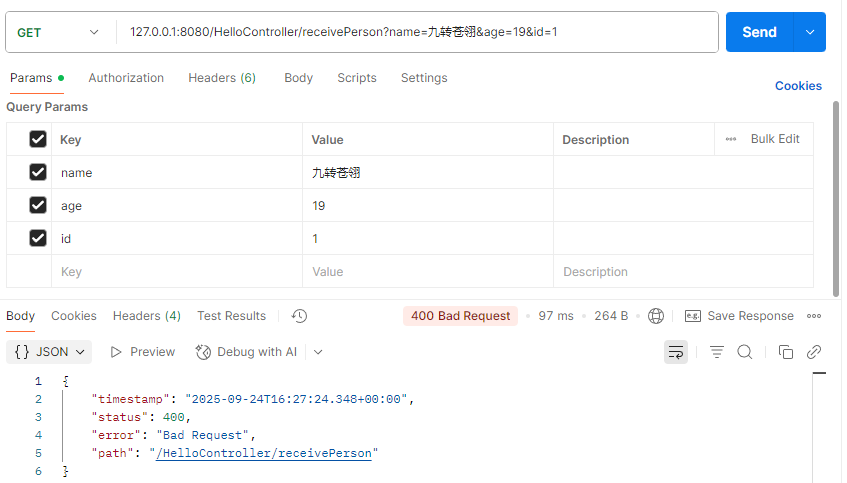847x483 pixels.
Task: Click the 264 B response size
Action: pos(611,316)
